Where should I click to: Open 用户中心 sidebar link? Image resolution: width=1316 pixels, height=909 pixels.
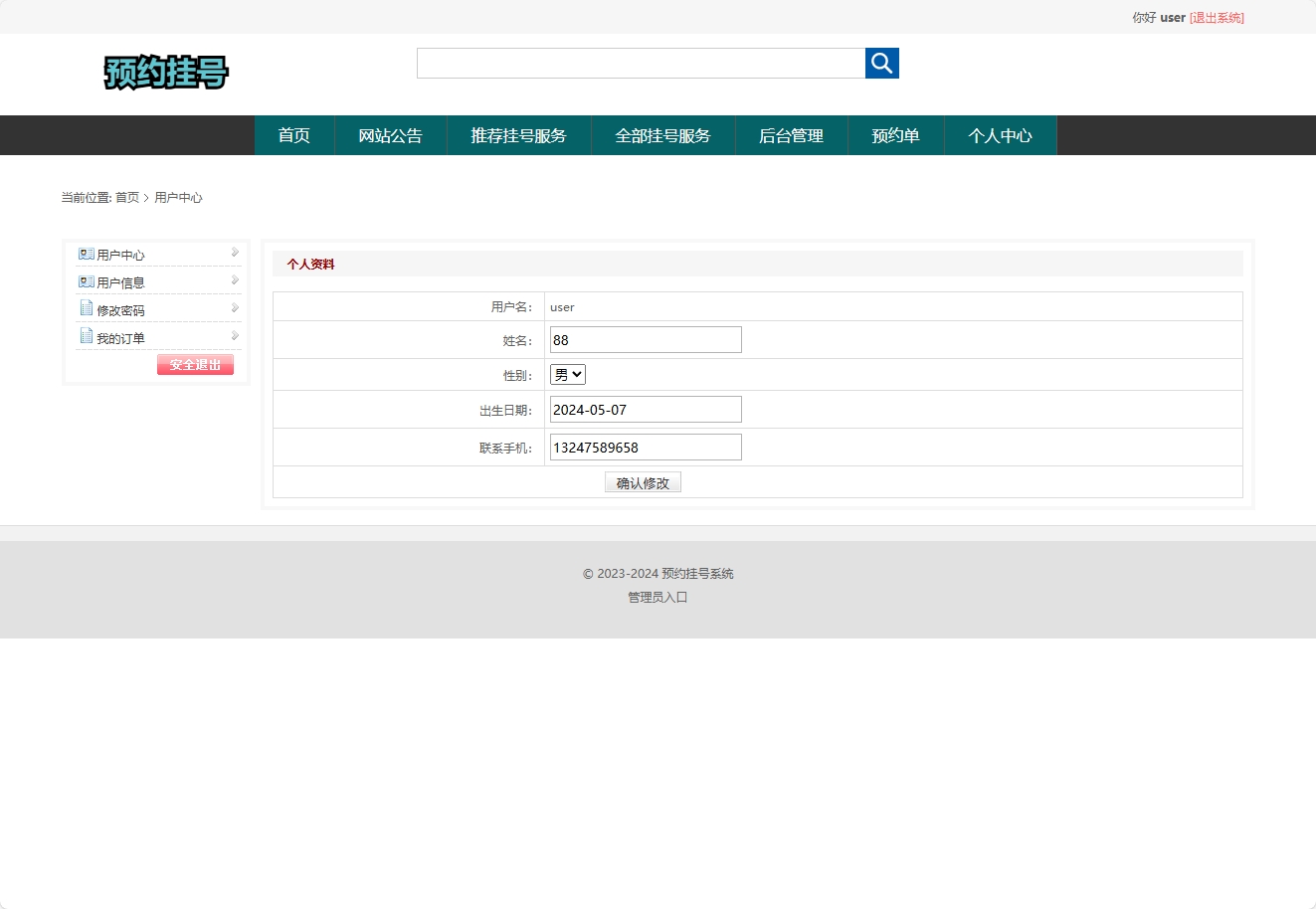(120, 256)
